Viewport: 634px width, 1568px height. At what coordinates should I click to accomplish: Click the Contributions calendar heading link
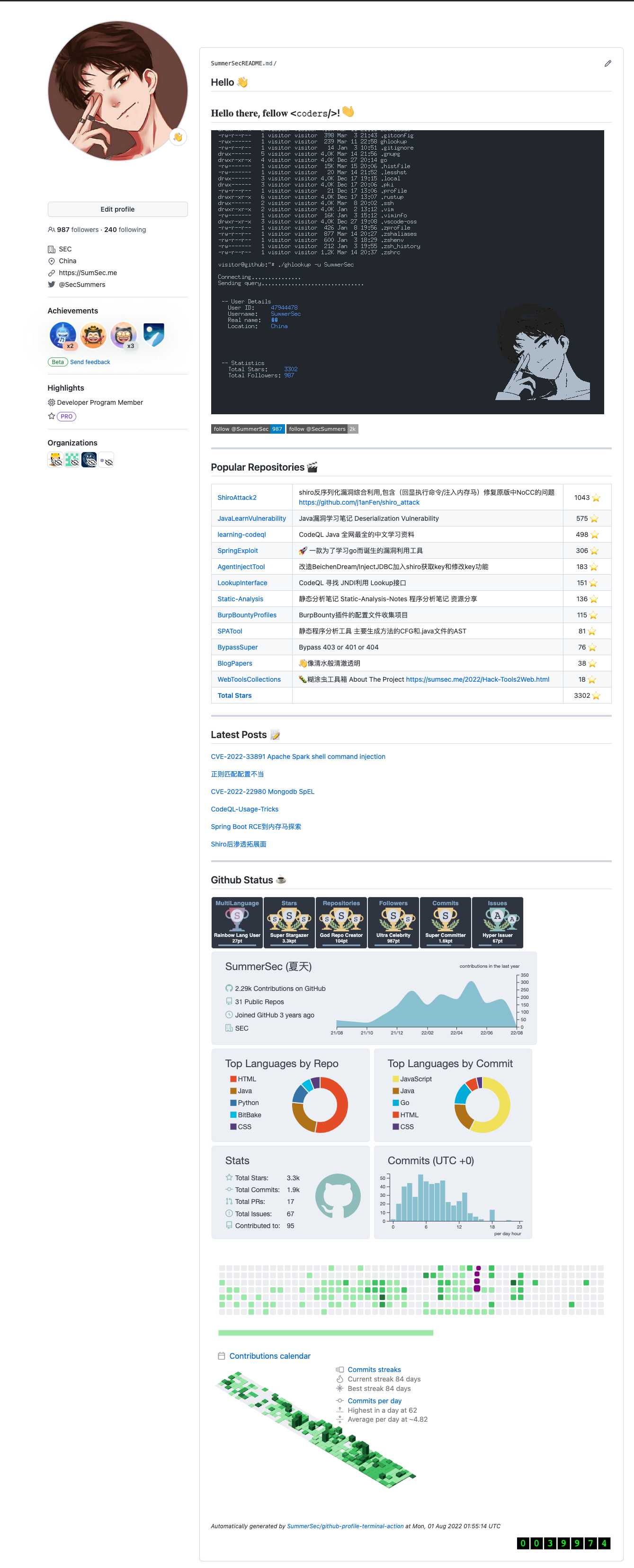click(x=270, y=1355)
